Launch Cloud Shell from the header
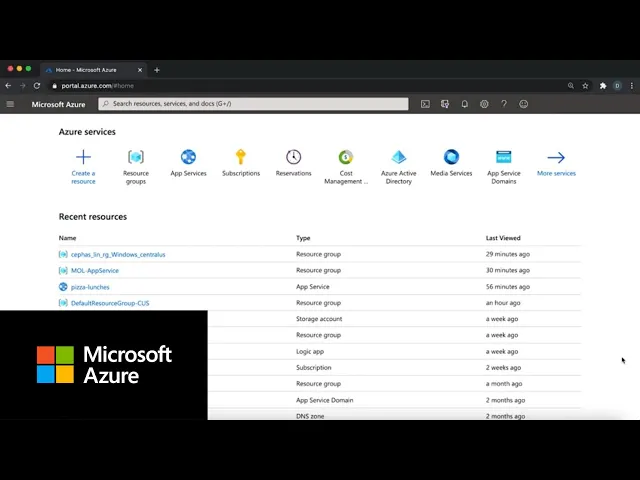 point(425,104)
